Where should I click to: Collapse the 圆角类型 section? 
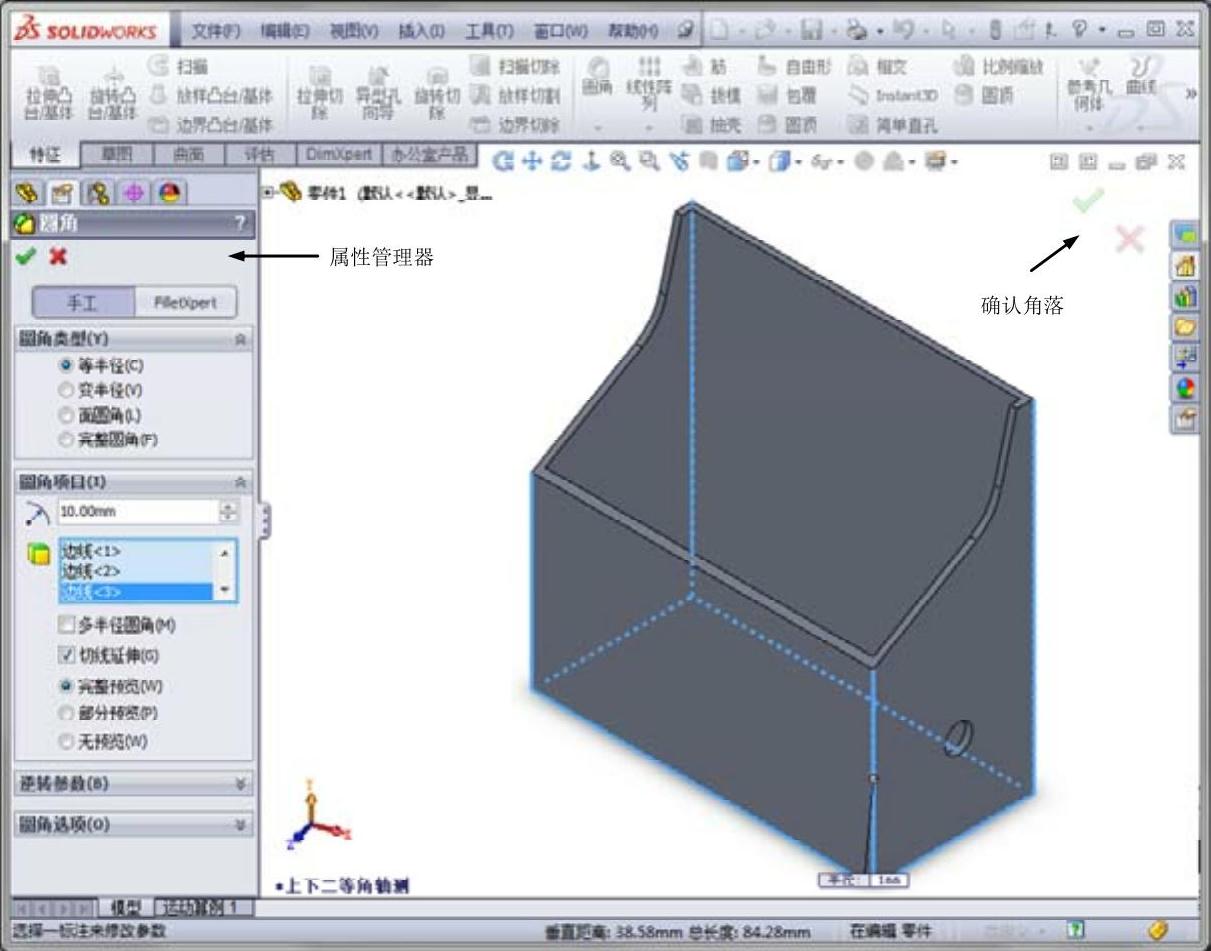(240, 340)
